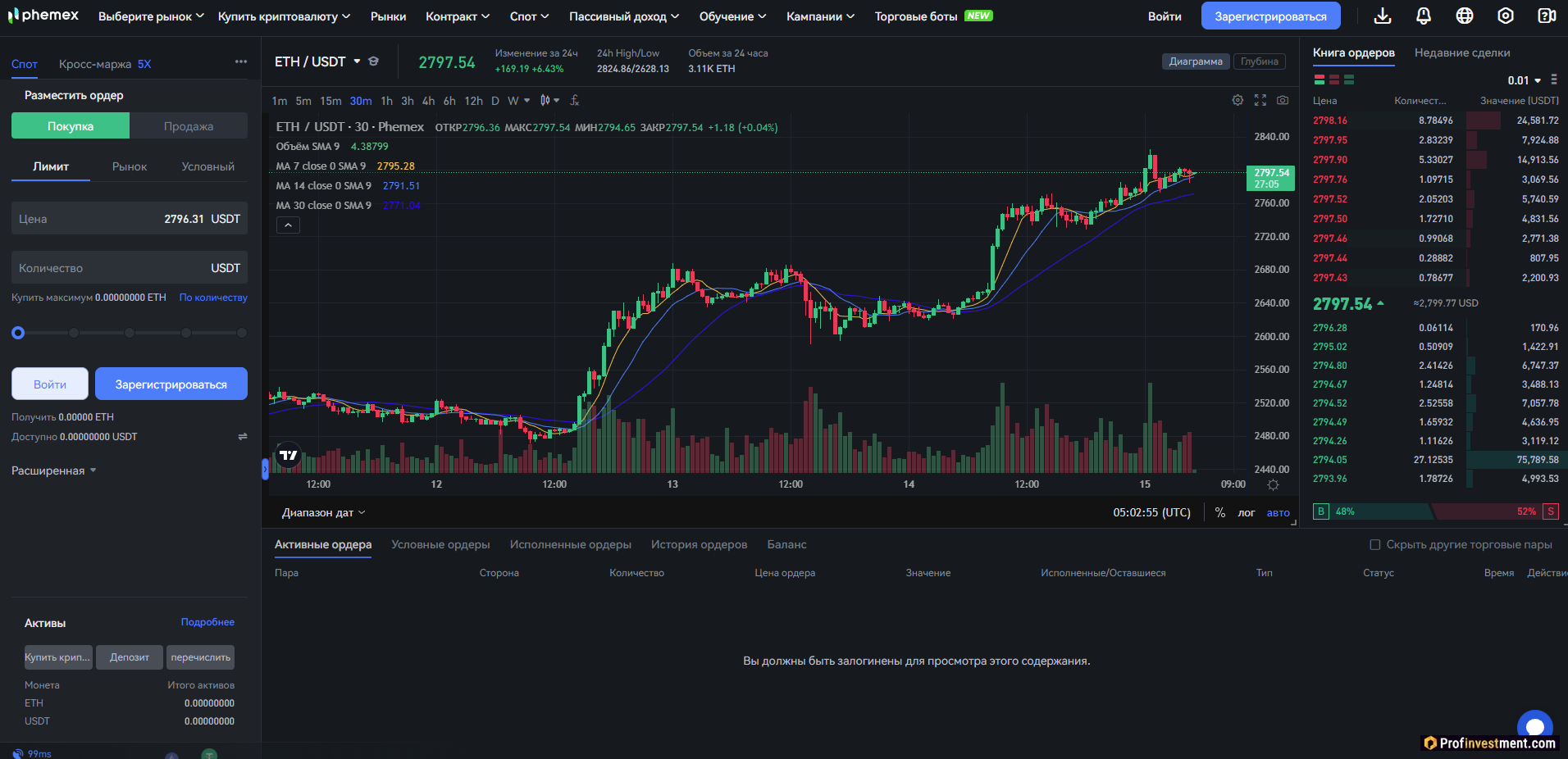Open the Phemex logo home page
1568x759 pixels.
click(x=43, y=16)
